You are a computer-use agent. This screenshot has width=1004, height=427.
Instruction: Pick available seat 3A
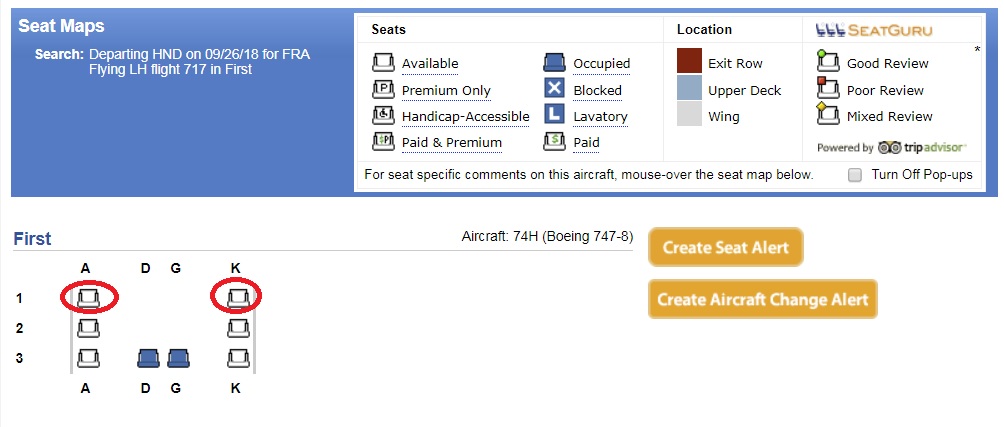tap(88, 358)
